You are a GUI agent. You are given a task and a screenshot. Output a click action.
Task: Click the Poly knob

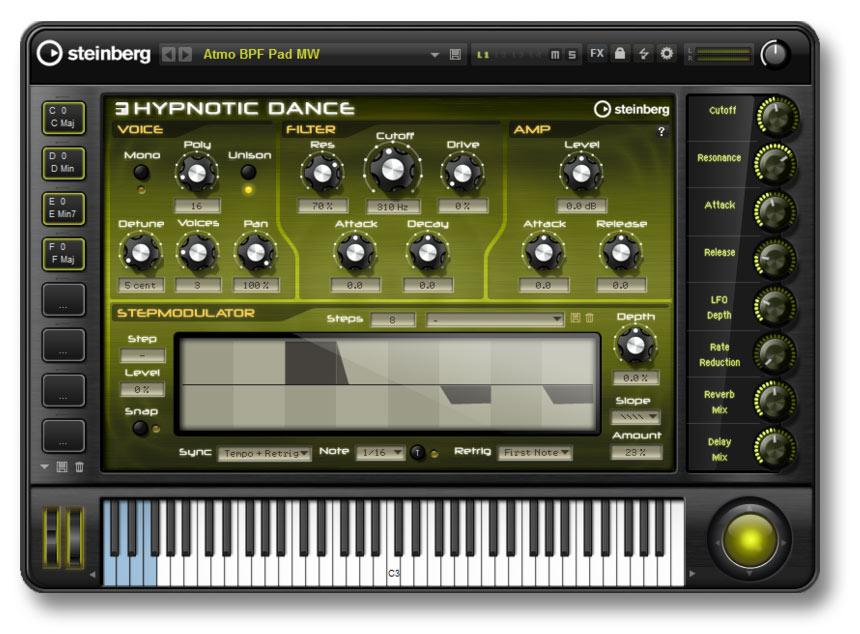click(x=196, y=173)
